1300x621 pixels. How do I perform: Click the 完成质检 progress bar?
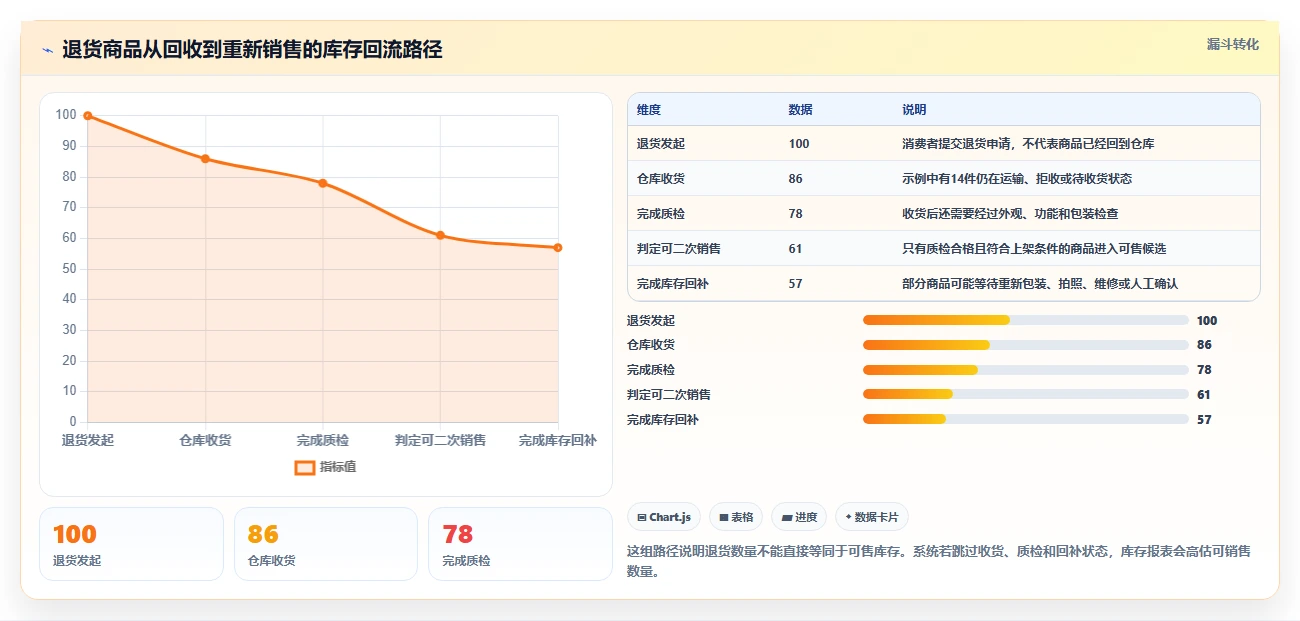point(1025,370)
